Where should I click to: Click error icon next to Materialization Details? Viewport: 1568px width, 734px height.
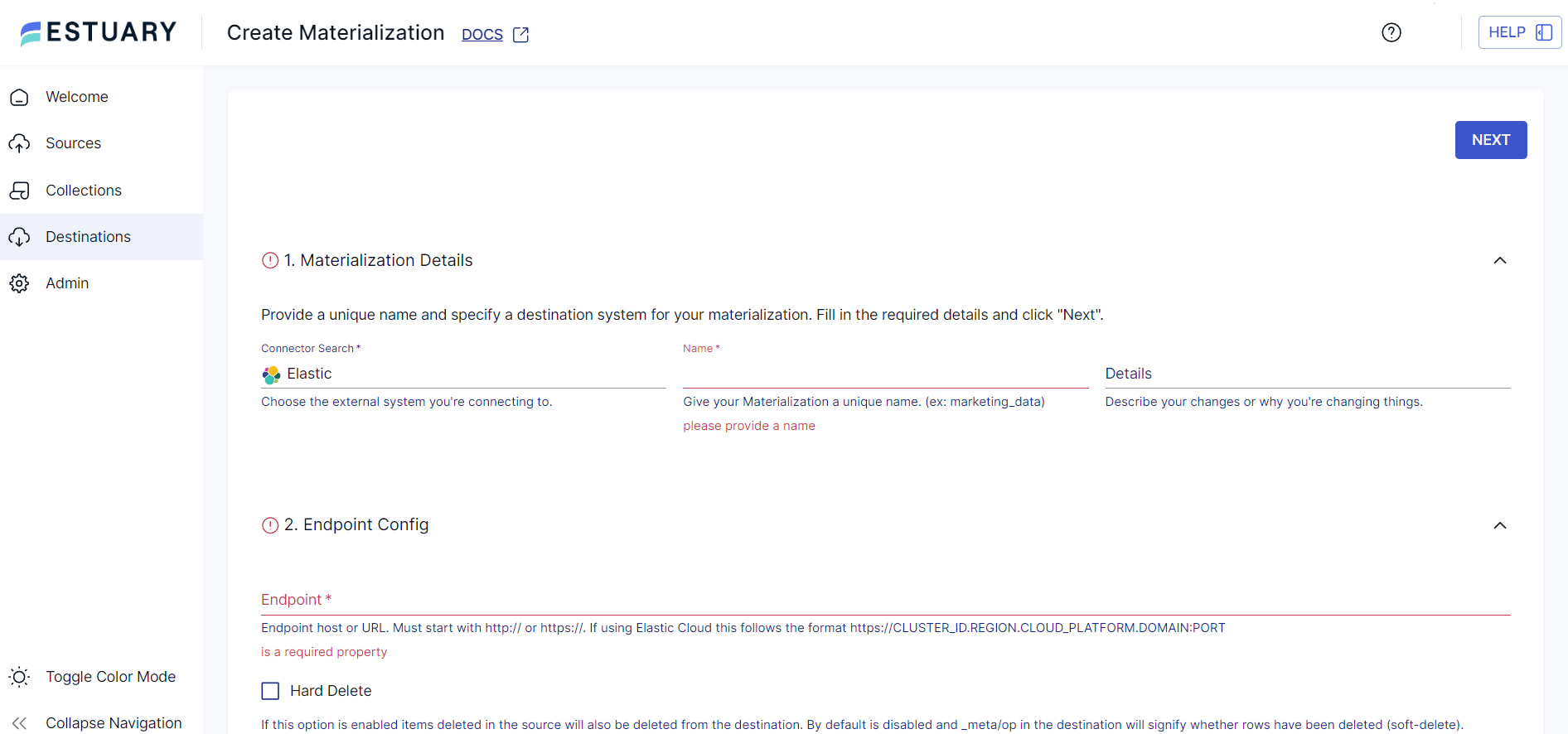270,260
